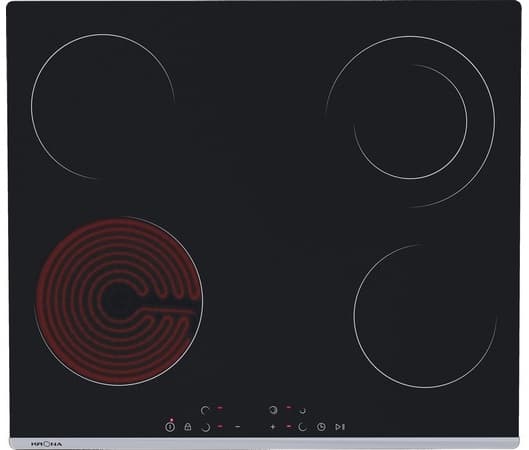The height and width of the screenshot is (450, 529).
Task: Click the front-right burner ring
Action: click(x=425, y=316)
